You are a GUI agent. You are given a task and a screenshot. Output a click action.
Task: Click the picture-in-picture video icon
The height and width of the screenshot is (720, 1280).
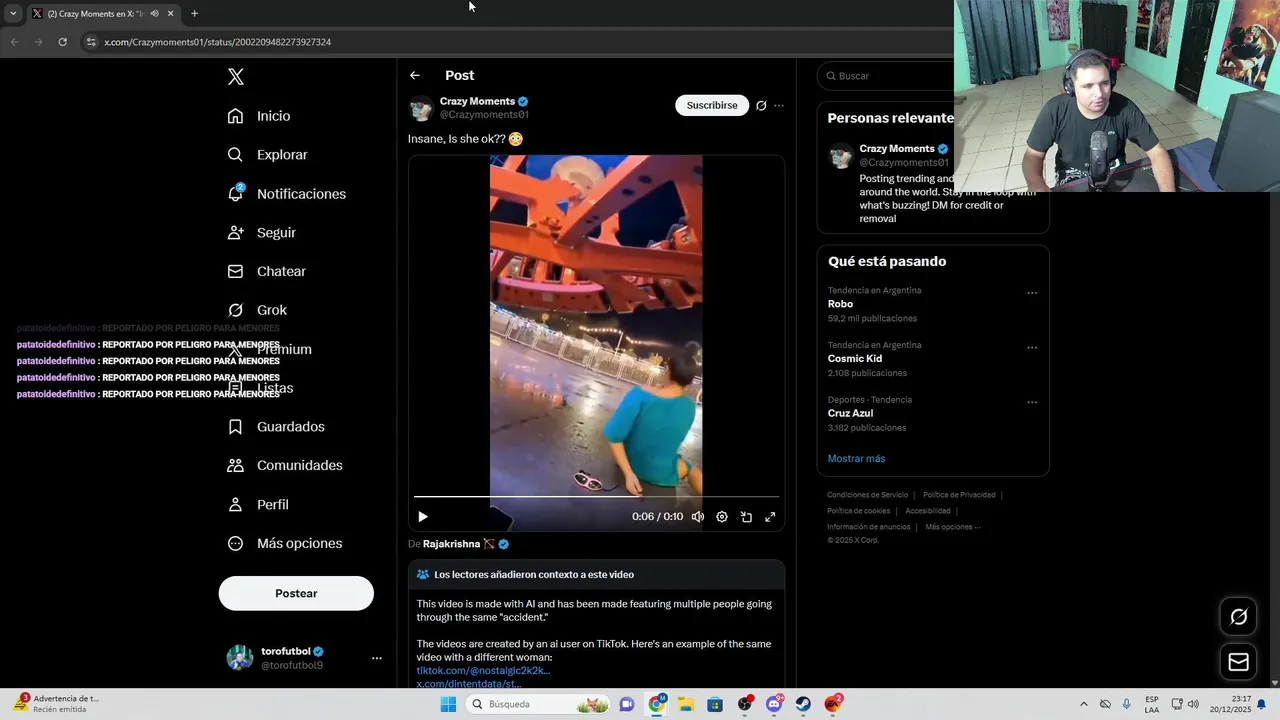click(x=746, y=517)
